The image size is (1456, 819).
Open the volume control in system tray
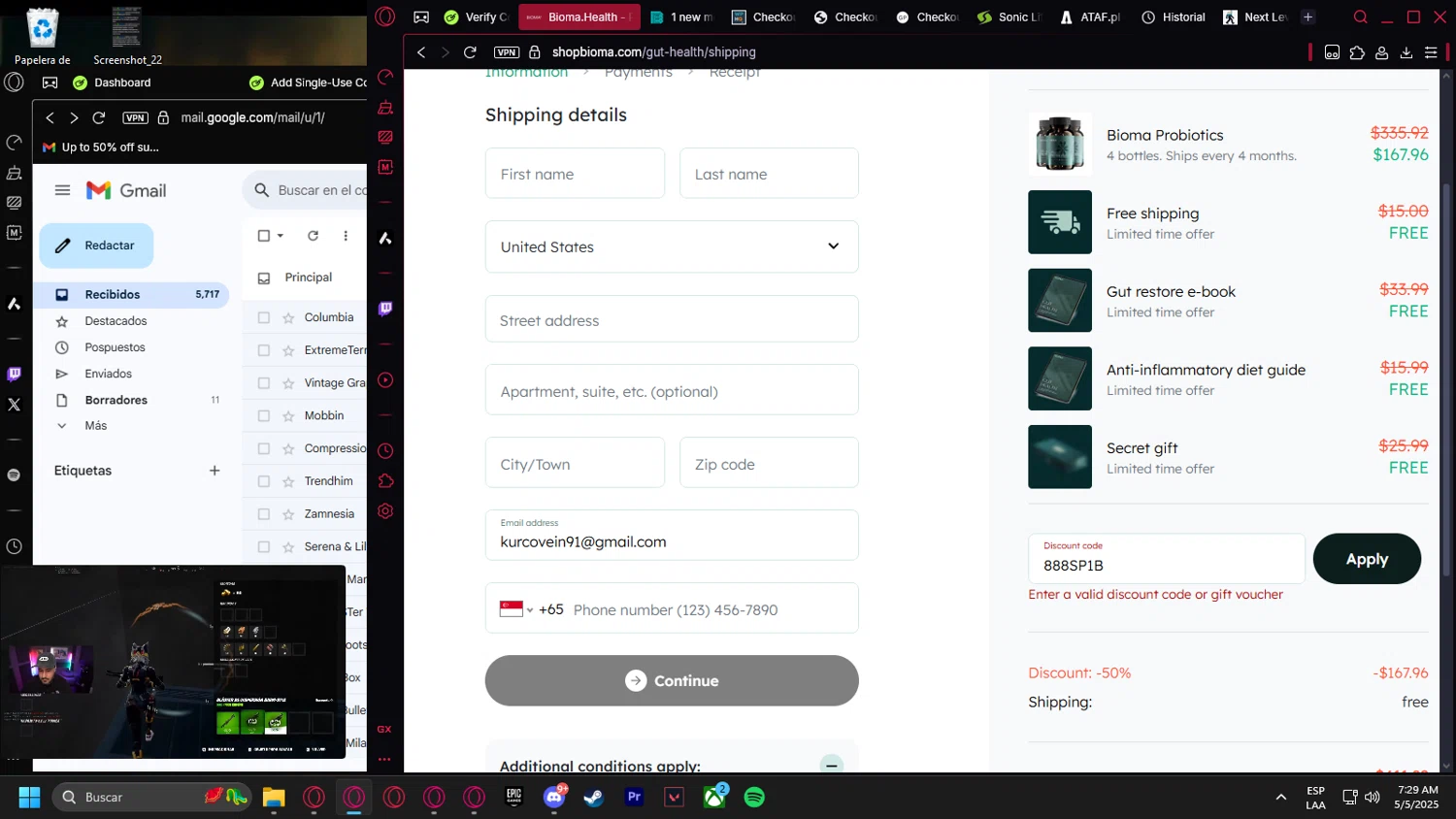(x=1373, y=797)
